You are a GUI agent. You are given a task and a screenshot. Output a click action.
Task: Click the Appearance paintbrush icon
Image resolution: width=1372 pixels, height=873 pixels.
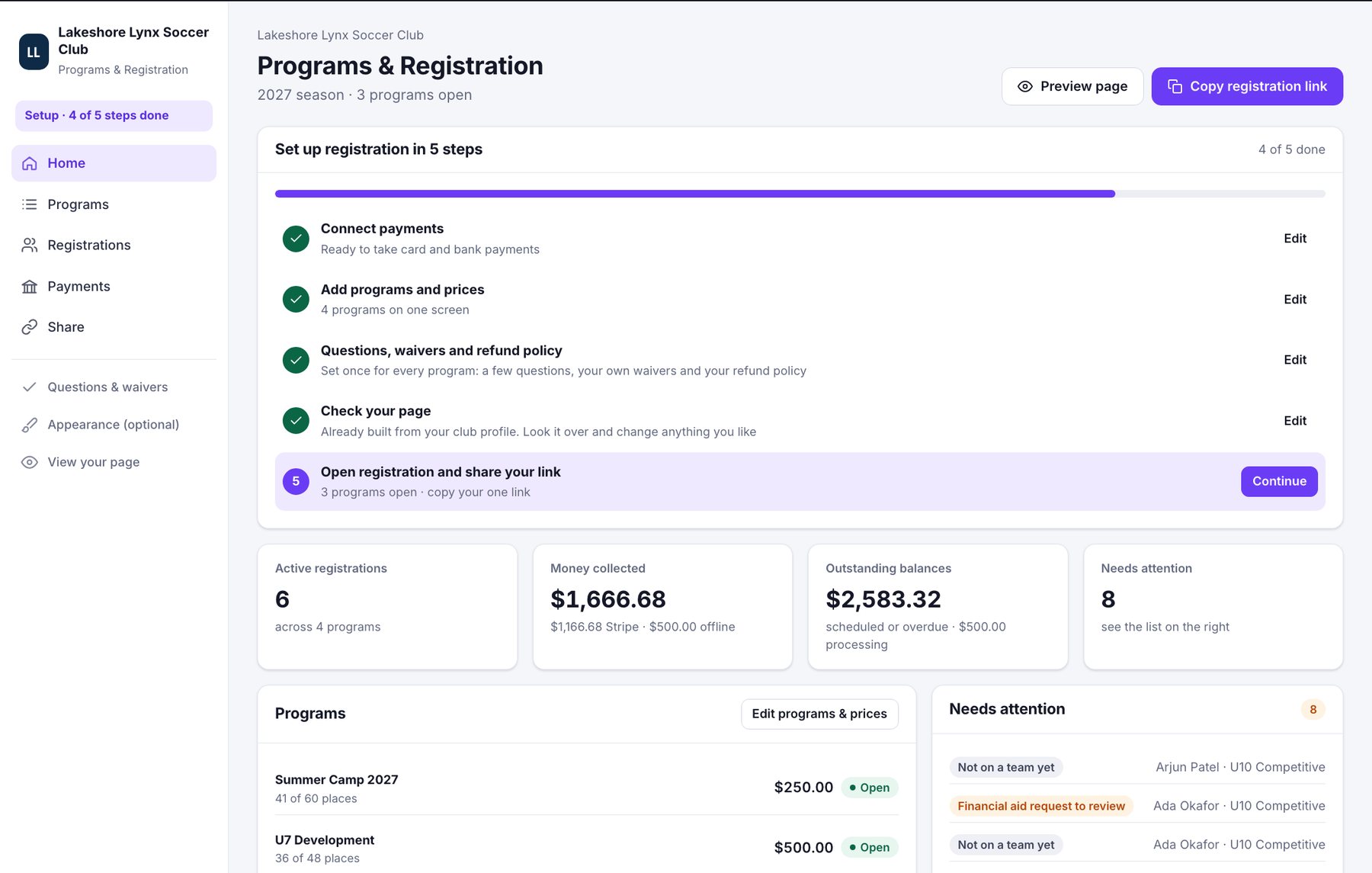pos(30,425)
